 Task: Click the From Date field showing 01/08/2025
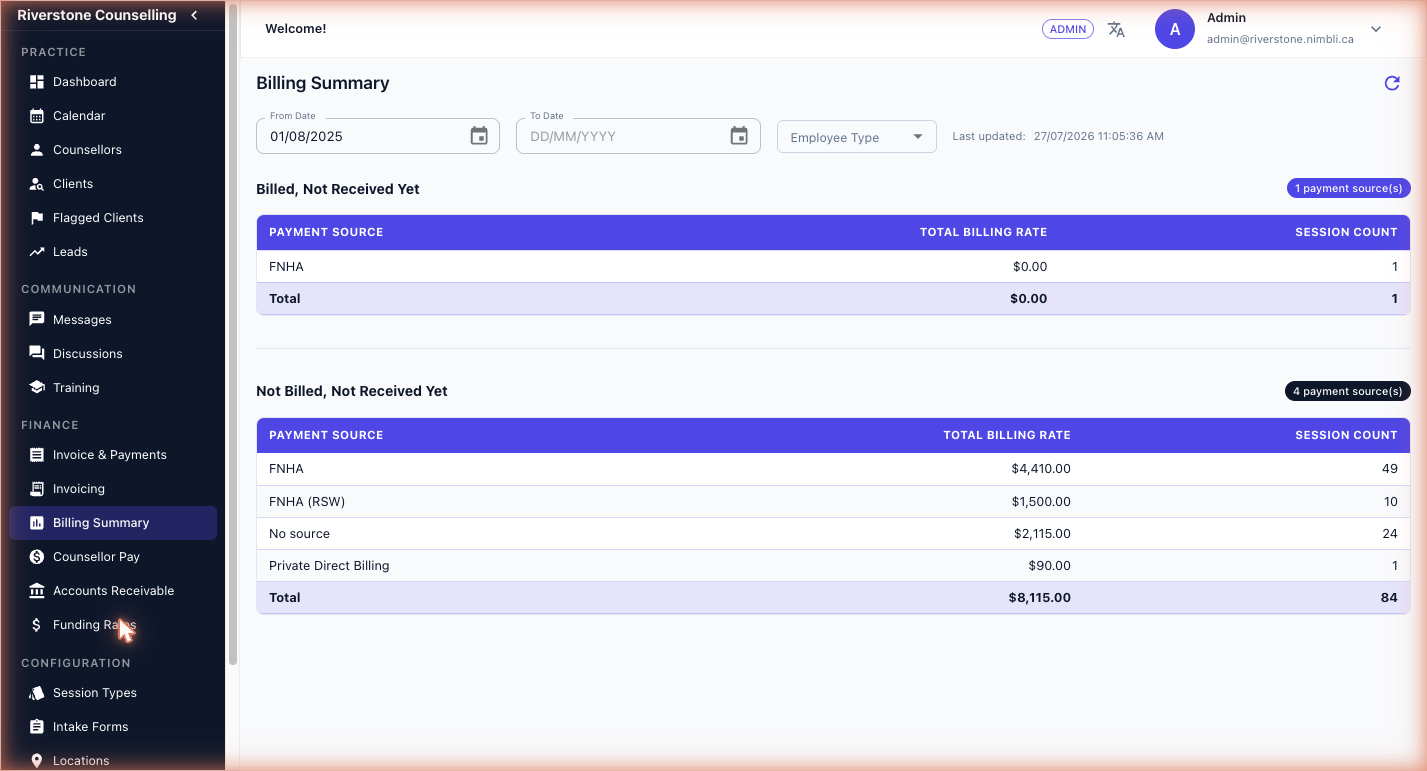378,136
